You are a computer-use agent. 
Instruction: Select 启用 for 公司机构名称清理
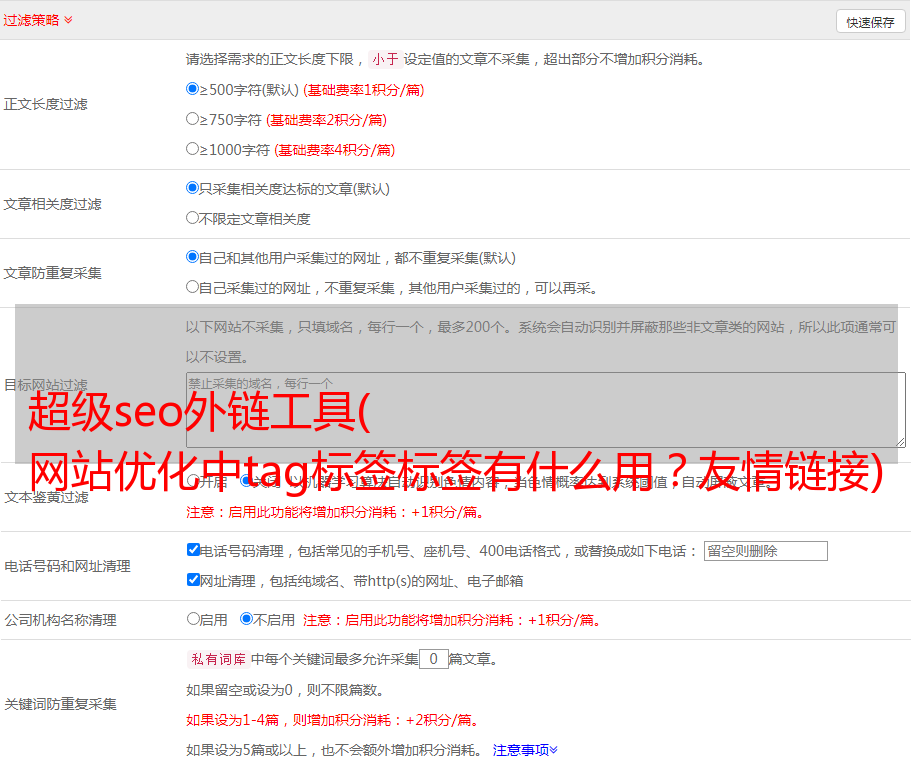tap(193, 619)
